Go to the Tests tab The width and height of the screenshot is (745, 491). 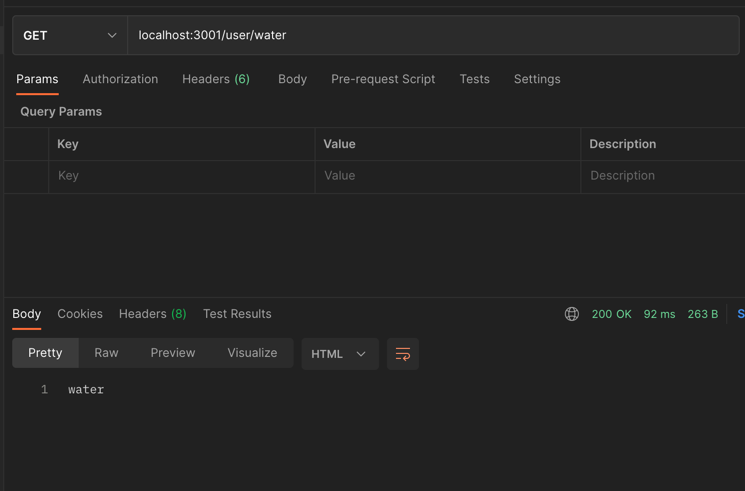click(474, 79)
